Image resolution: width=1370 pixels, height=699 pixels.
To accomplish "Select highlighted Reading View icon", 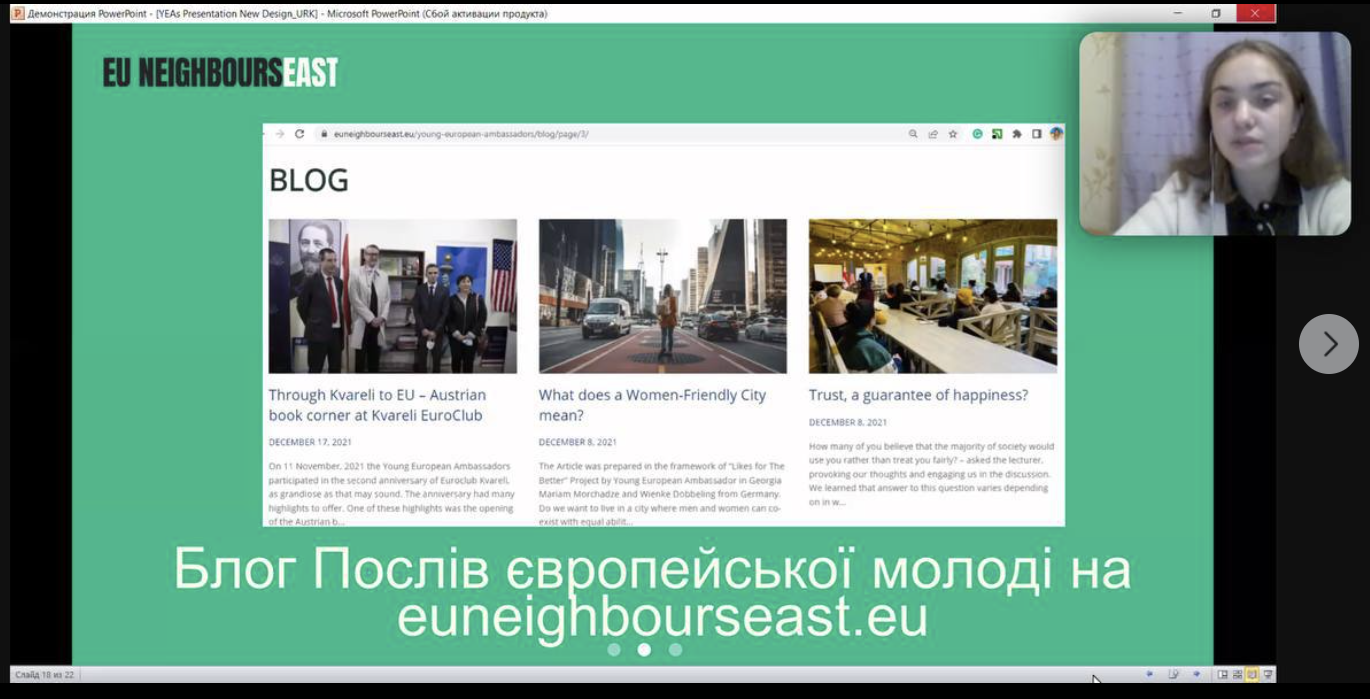I will (1252, 674).
